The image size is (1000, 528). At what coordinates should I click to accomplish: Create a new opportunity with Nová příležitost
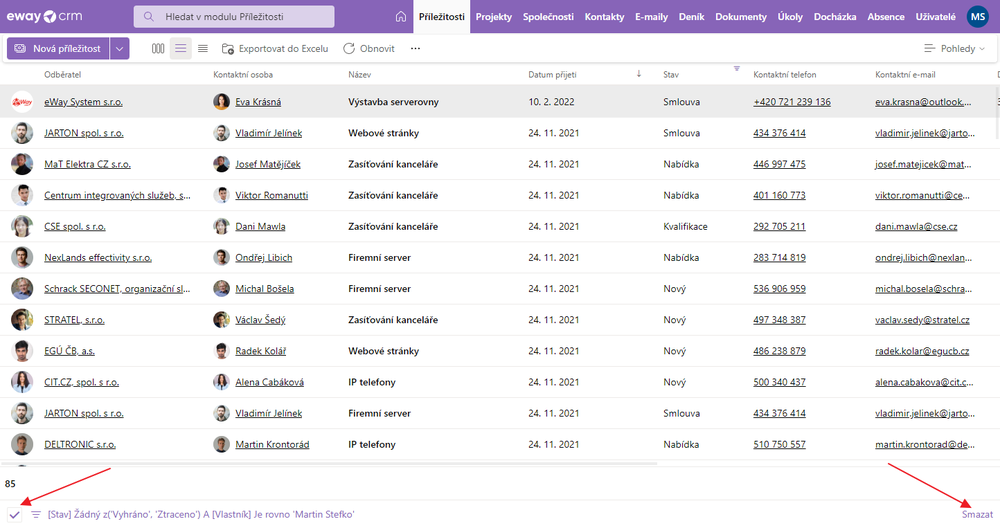point(58,48)
